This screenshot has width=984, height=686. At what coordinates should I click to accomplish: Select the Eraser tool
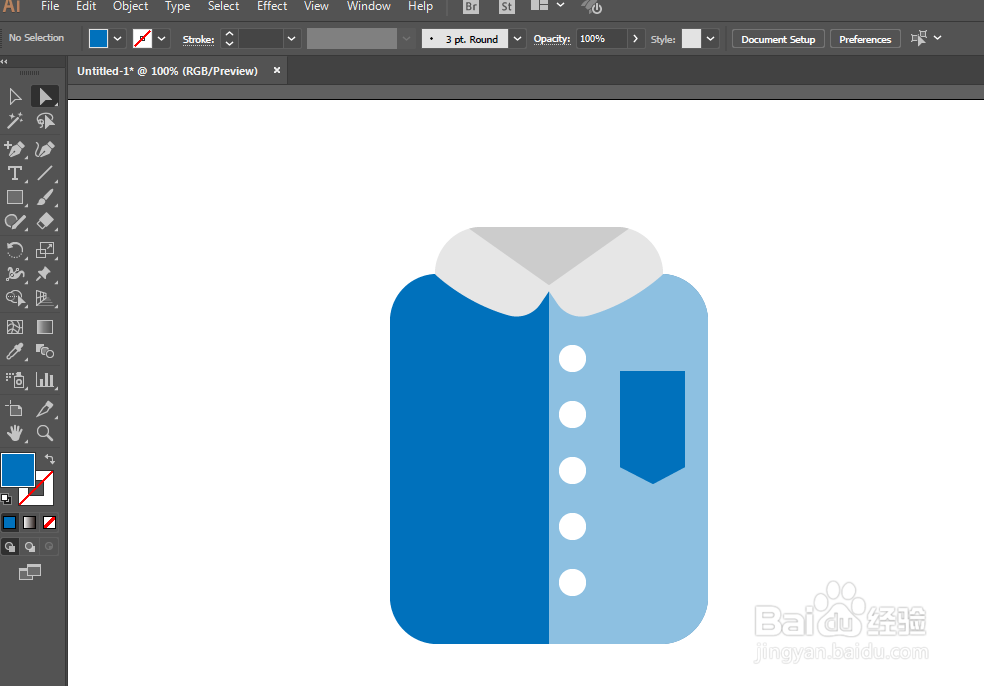click(x=45, y=222)
